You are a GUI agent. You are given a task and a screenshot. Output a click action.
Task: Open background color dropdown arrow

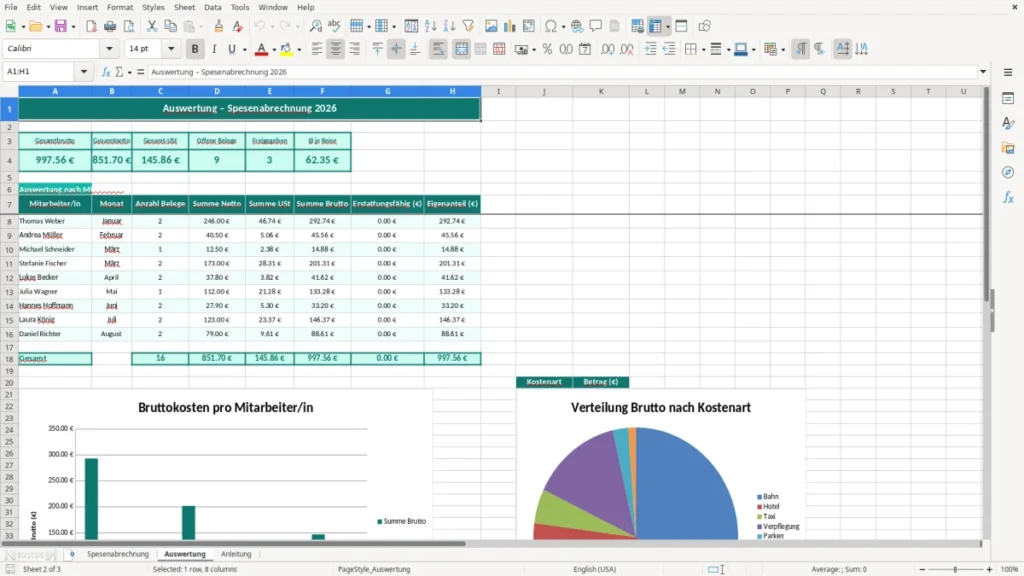tap(299, 50)
